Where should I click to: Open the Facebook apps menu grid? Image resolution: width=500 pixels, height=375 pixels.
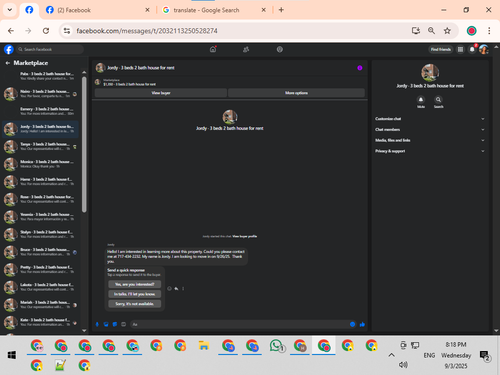[x=460, y=49]
